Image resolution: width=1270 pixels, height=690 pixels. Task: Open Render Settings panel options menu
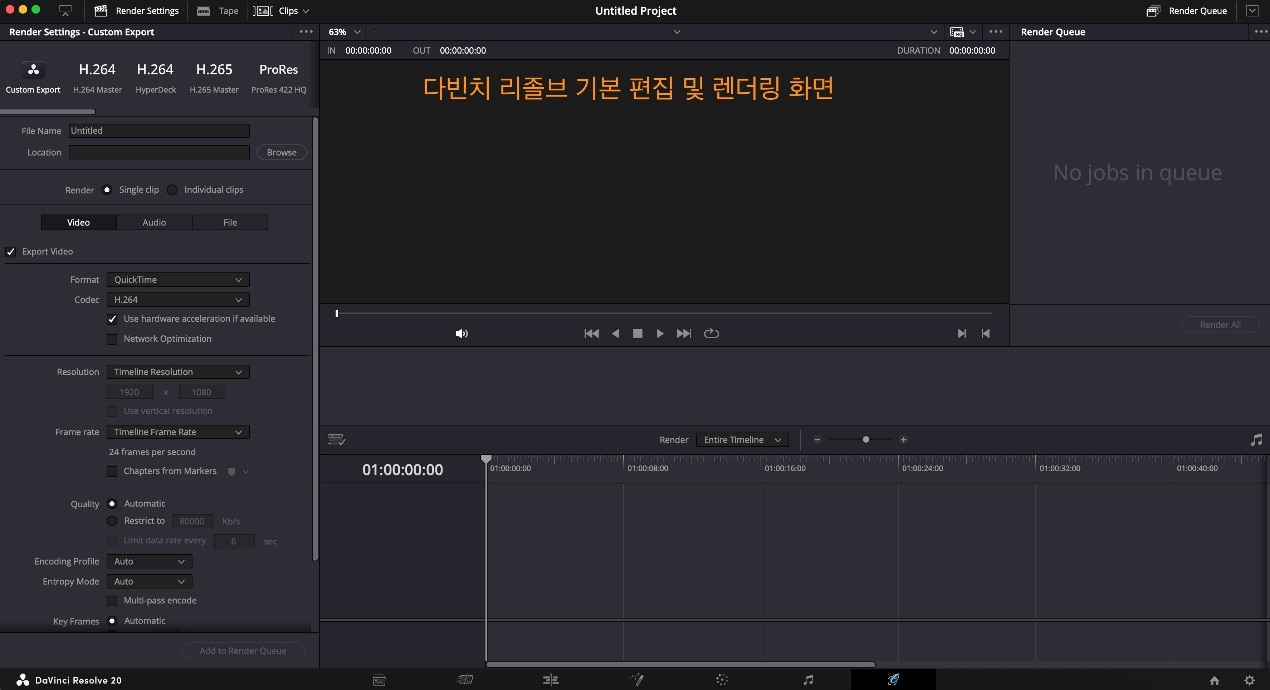[x=306, y=32]
